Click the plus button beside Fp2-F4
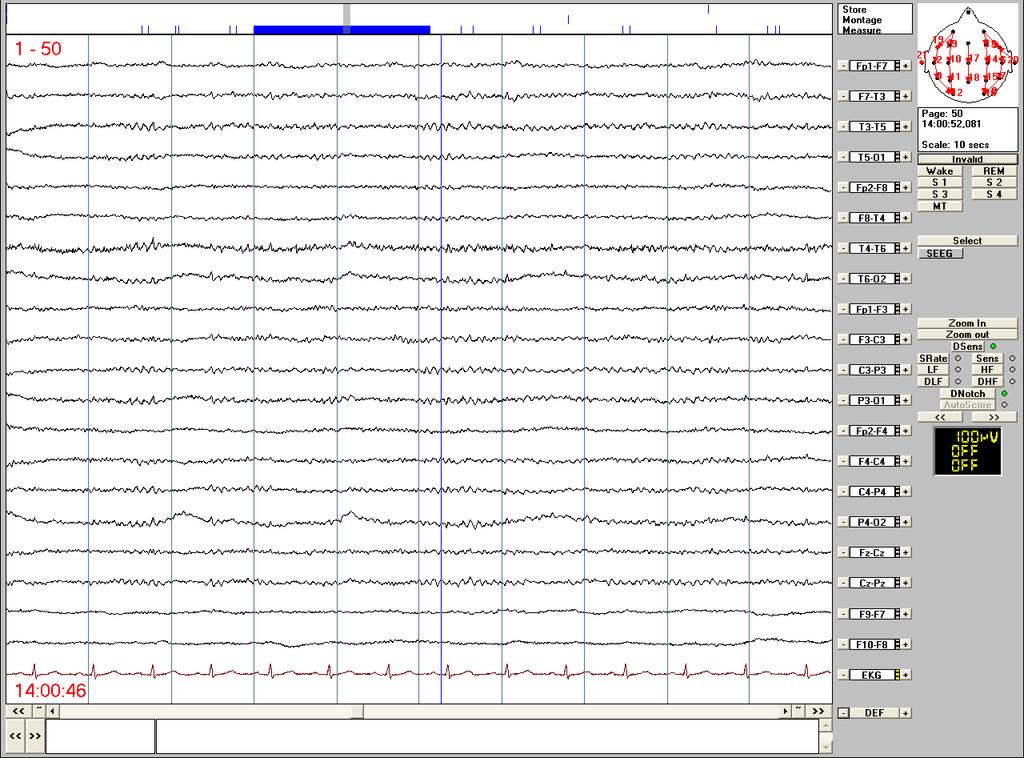The image size is (1024, 758). pos(906,431)
